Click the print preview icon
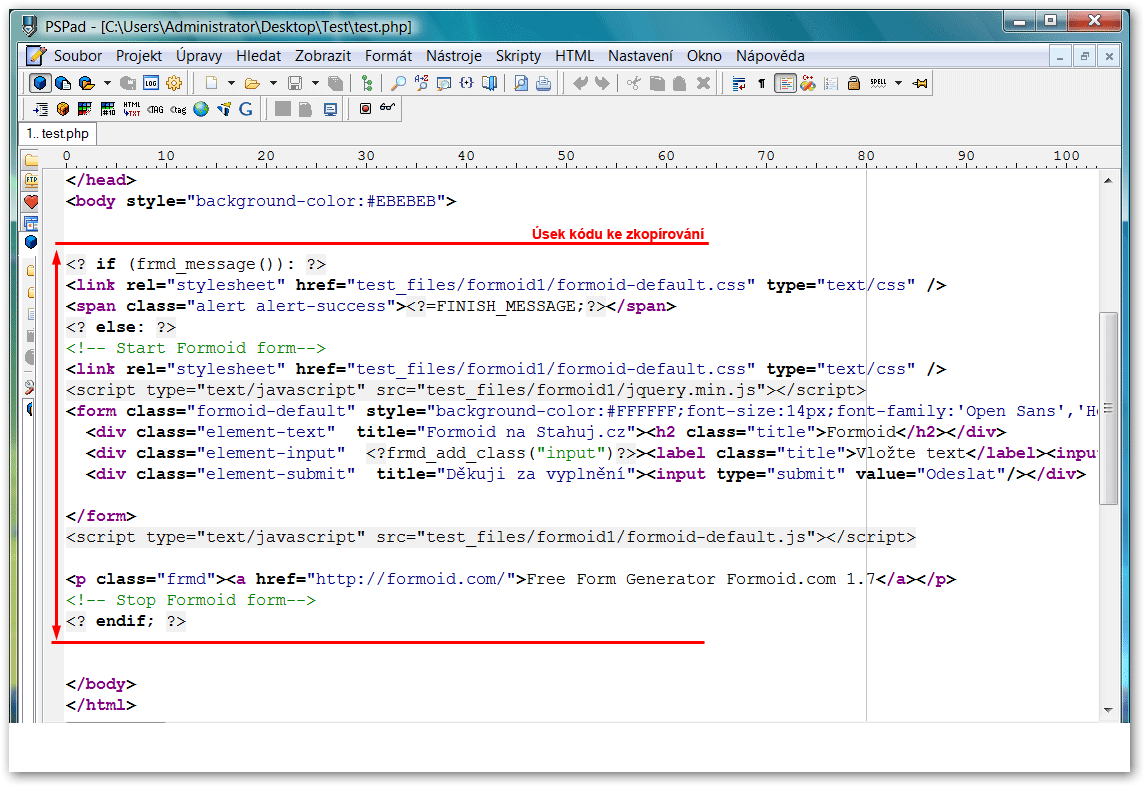Screen dimensions: 1144x786 click(x=521, y=83)
